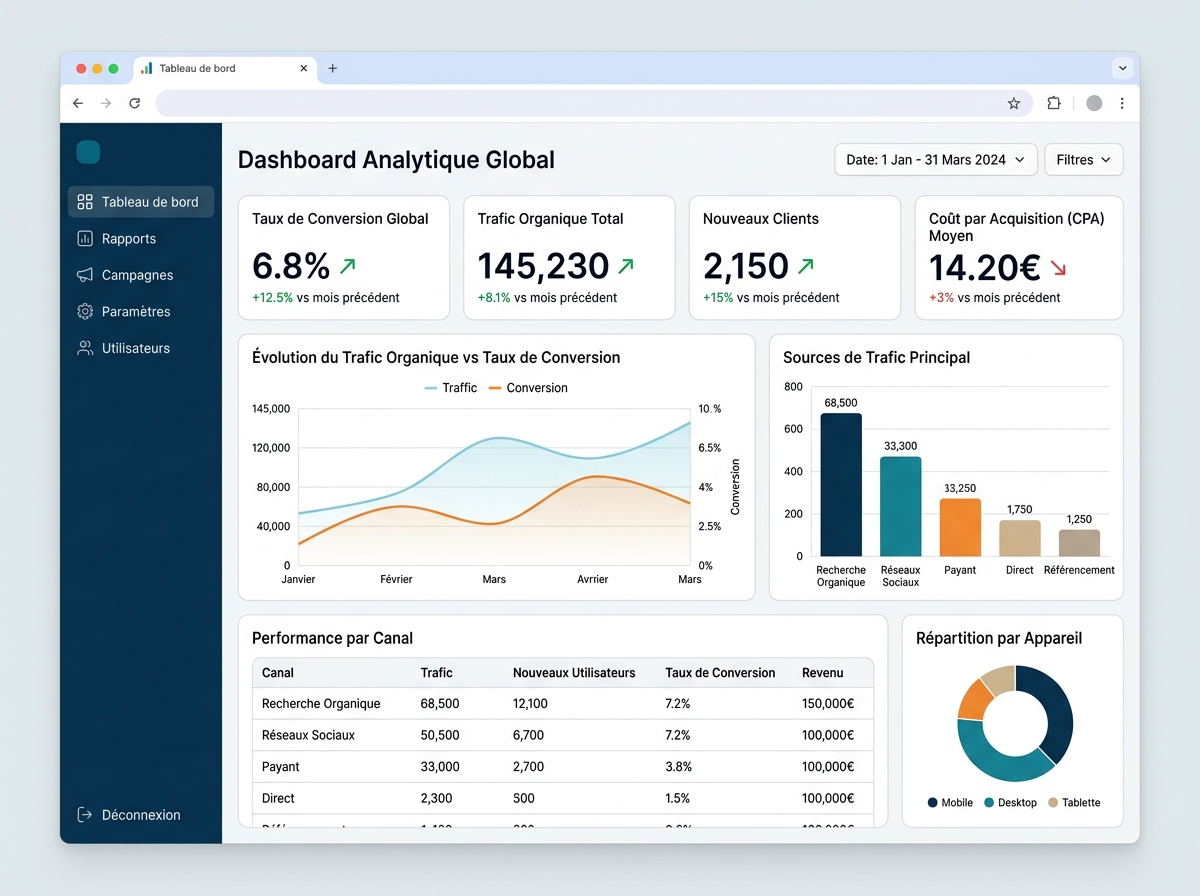Click the orange Payant bar
The height and width of the screenshot is (896, 1200).
(960, 528)
